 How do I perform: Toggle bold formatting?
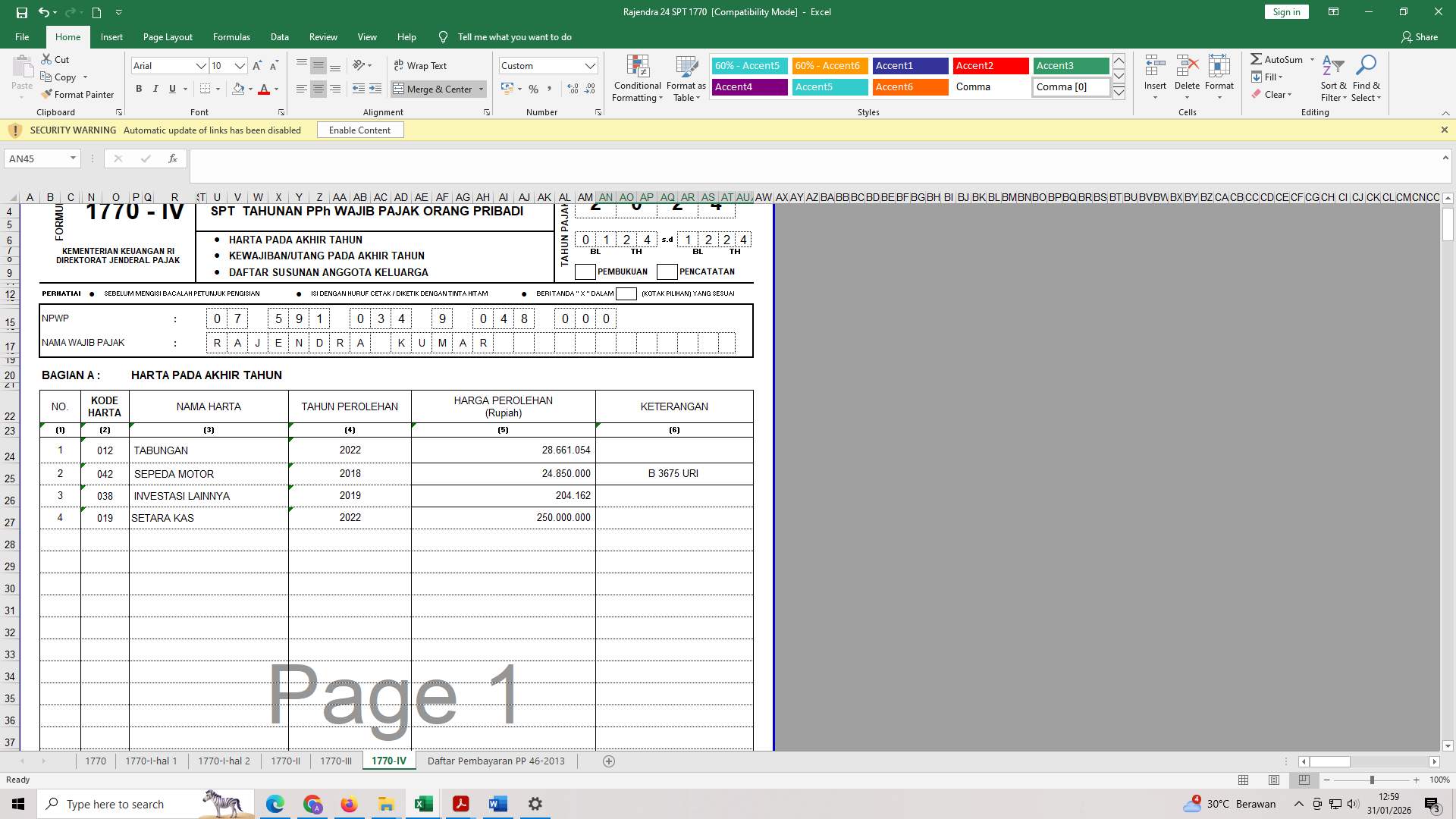139,89
